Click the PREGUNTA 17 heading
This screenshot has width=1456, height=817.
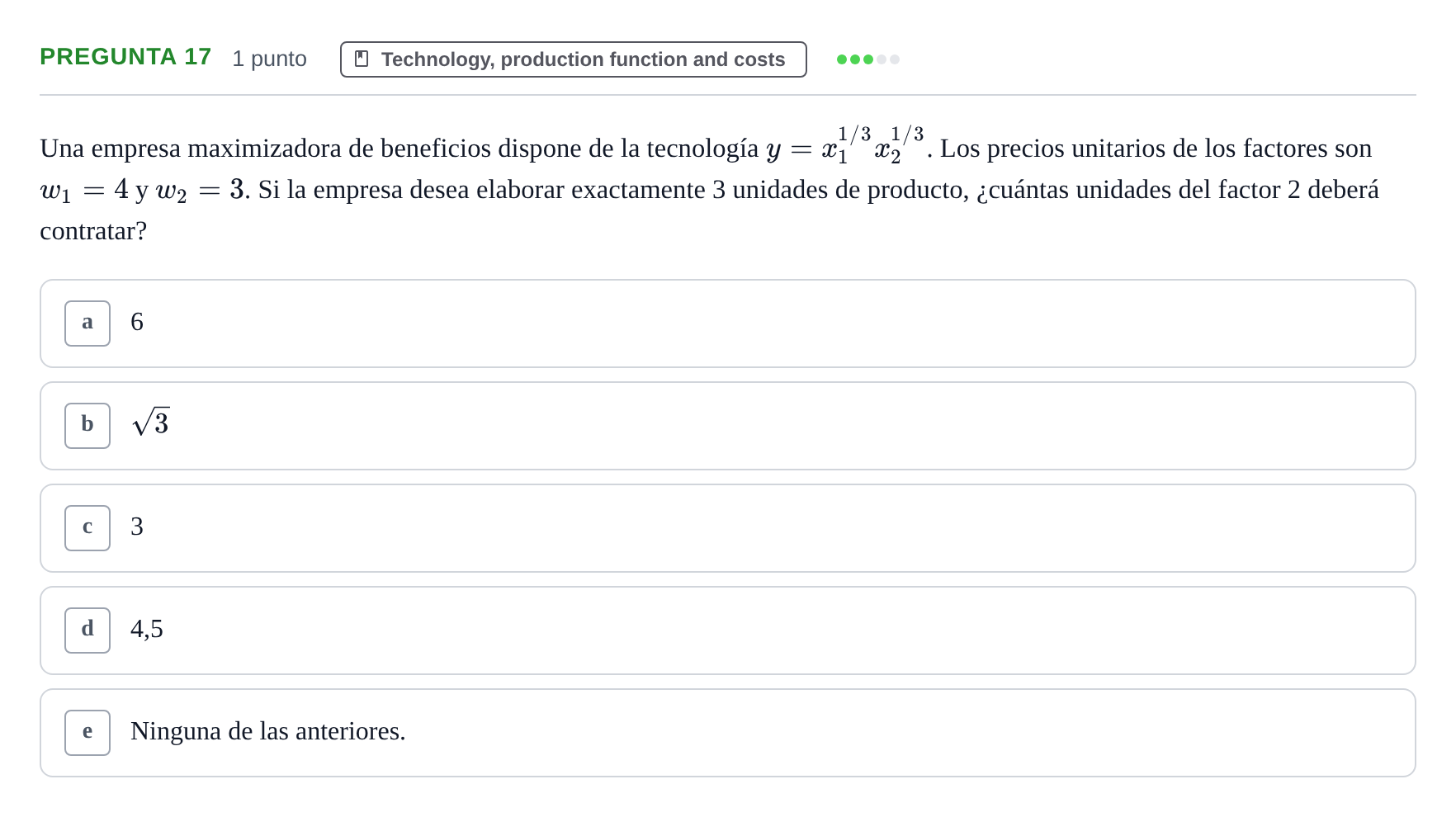125,57
